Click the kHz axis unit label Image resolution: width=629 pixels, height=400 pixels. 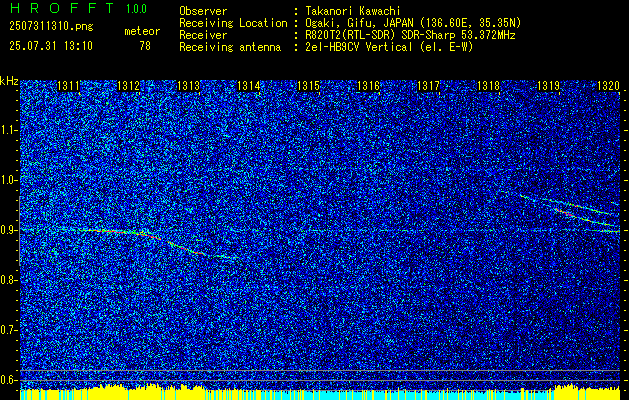pyautogui.click(x=9, y=81)
